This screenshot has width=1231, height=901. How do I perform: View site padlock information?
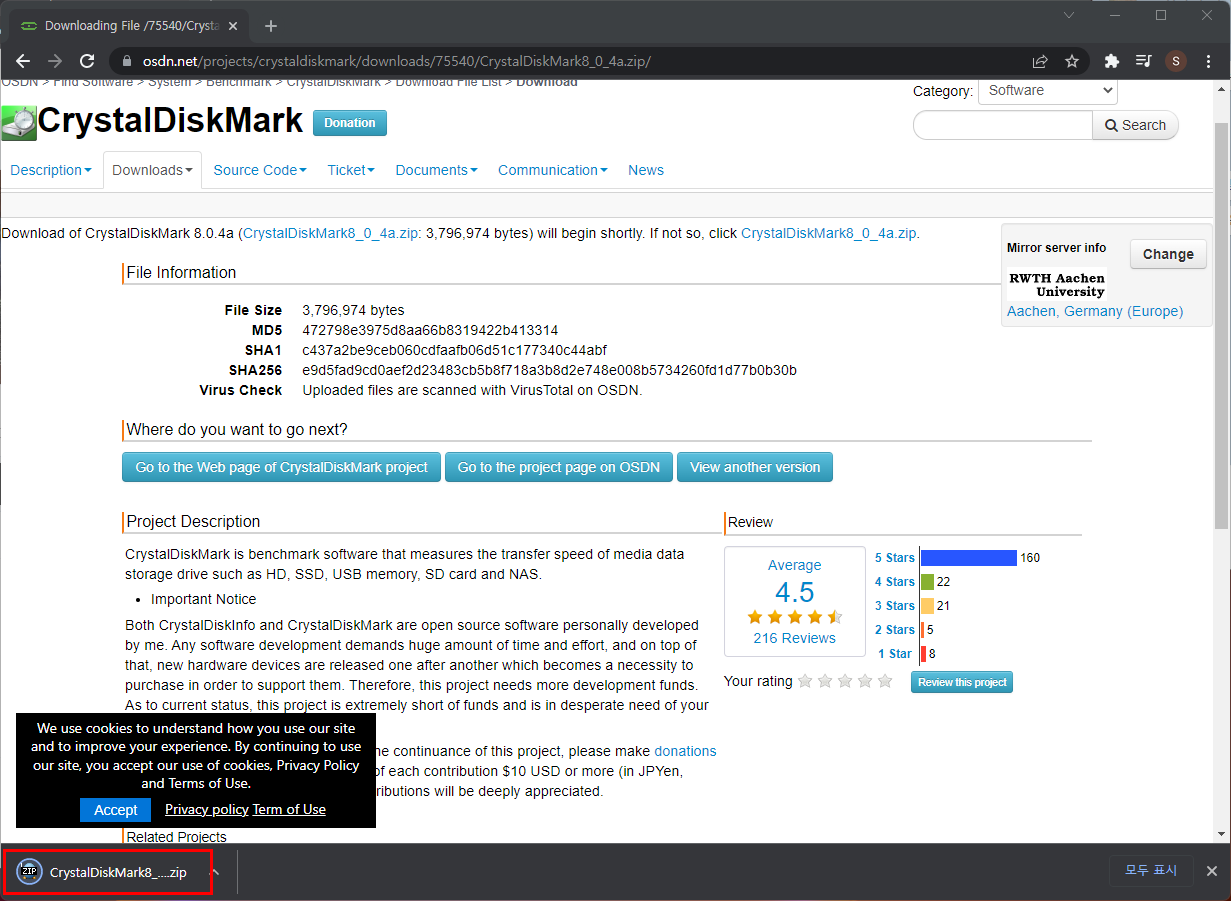125,61
